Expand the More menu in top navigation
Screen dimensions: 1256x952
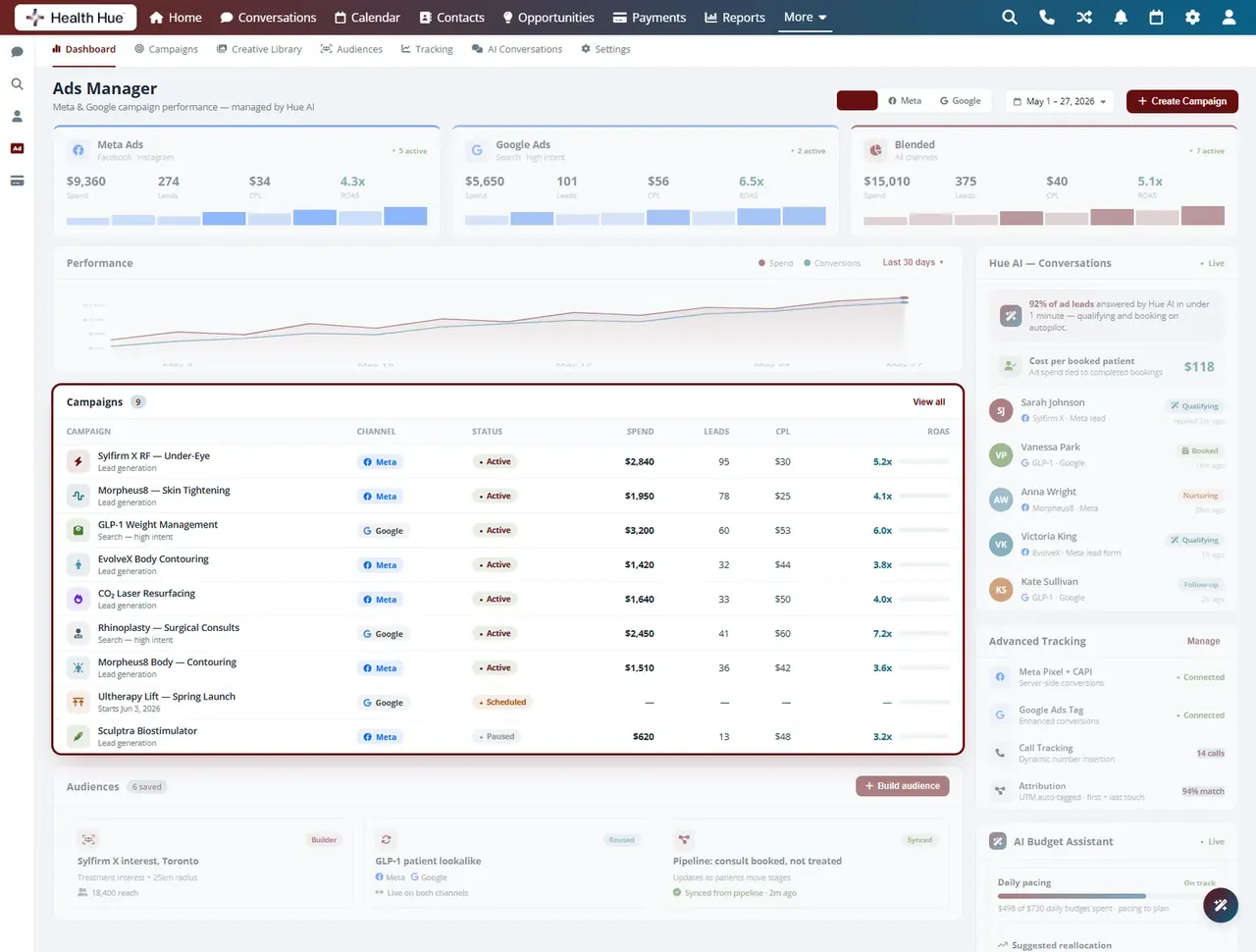point(806,18)
